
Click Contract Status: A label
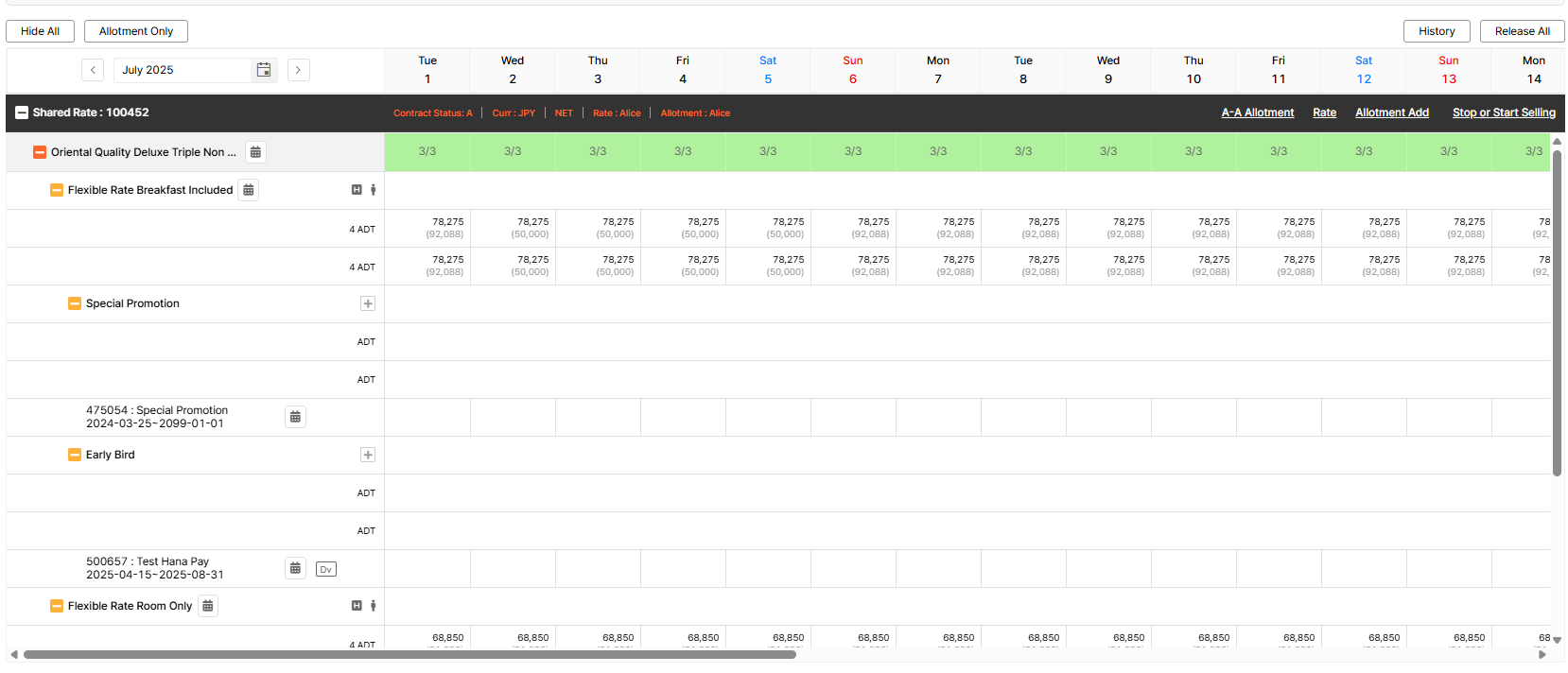pyautogui.click(x=433, y=113)
